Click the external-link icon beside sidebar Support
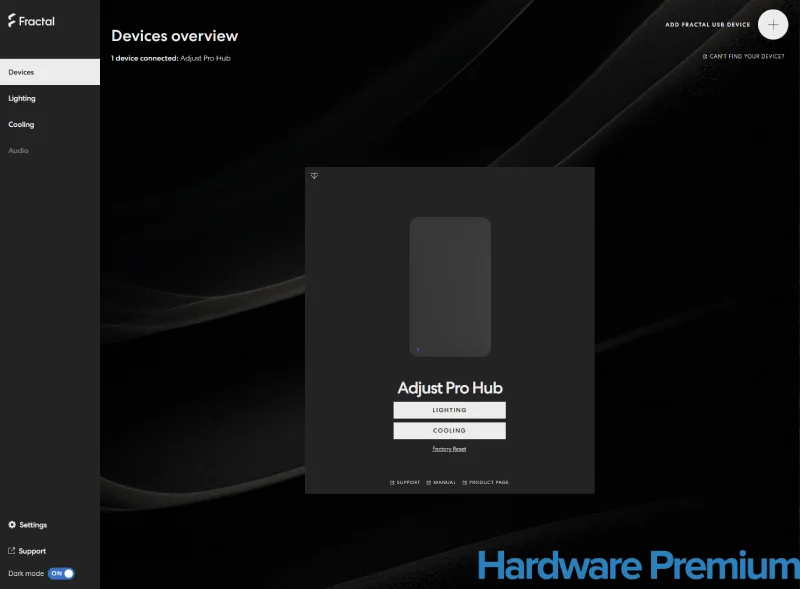The image size is (800, 589). (11, 551)
